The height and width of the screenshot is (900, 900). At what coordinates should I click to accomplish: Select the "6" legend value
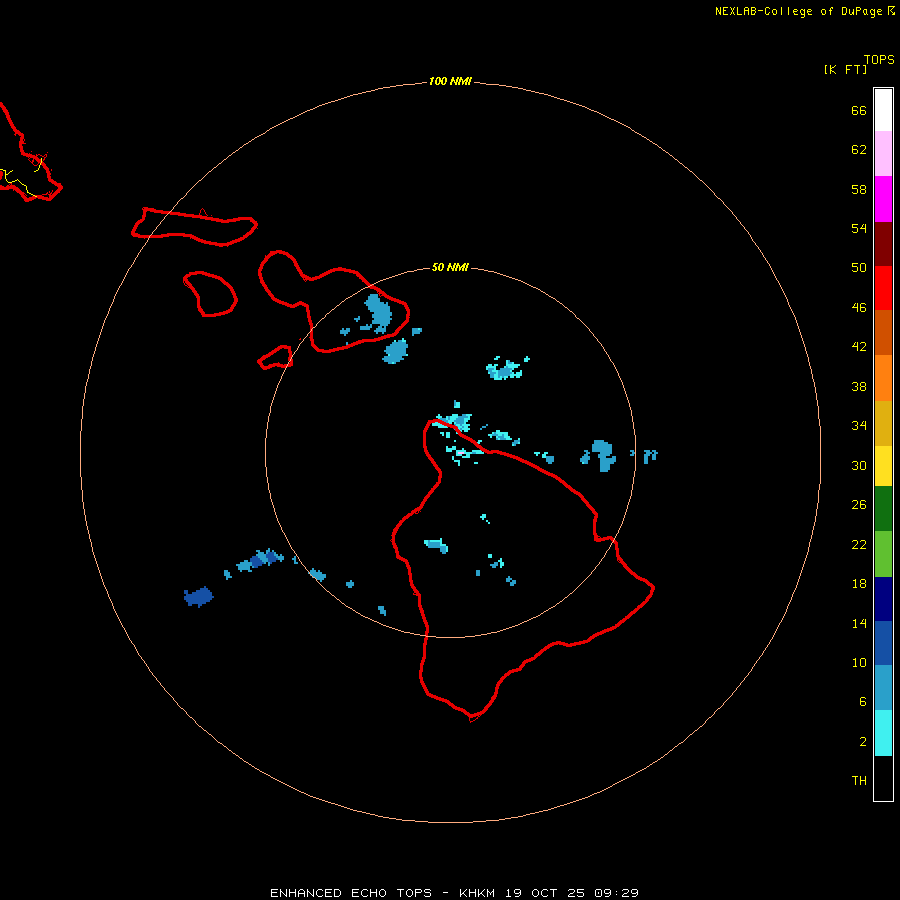click(x=863, y=702)
